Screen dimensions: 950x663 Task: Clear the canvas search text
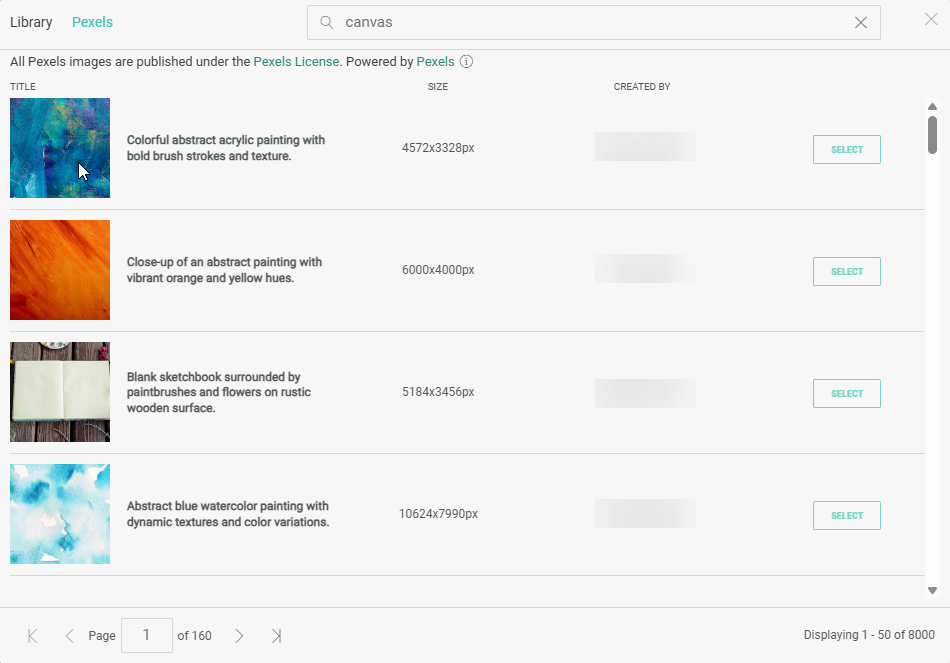[860, 22]
